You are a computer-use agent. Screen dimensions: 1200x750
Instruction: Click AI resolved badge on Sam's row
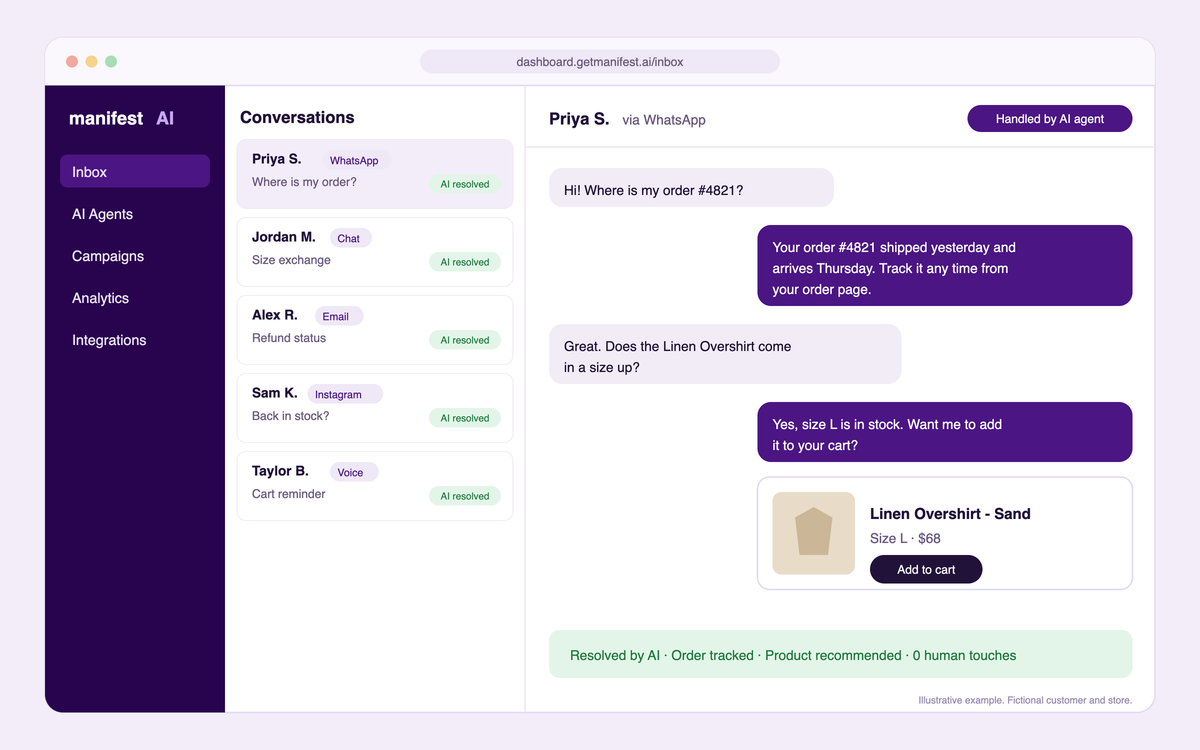(x=465, y=418)
